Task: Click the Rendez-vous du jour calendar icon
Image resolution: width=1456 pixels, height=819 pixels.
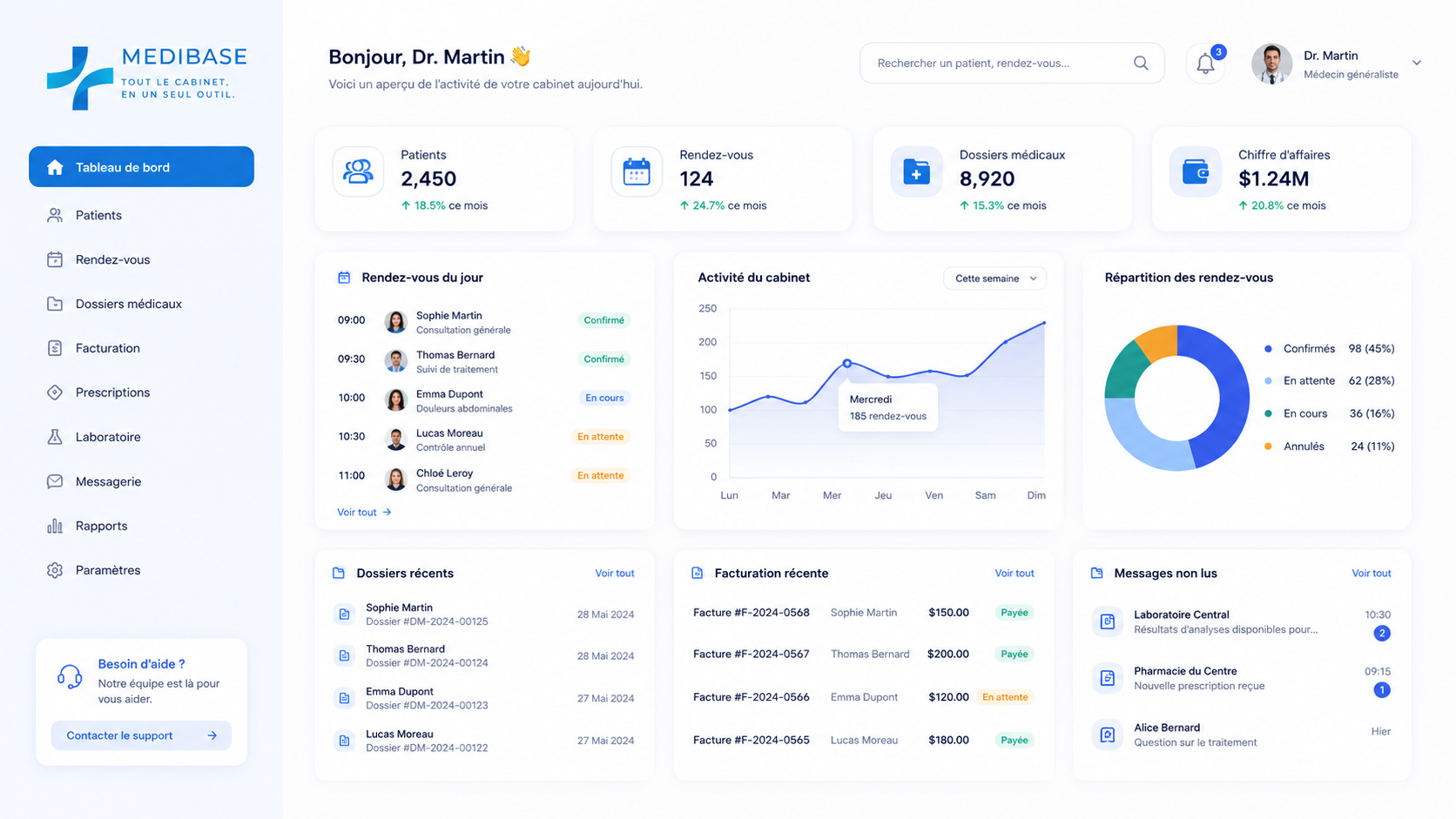Action: pos(344,278)
